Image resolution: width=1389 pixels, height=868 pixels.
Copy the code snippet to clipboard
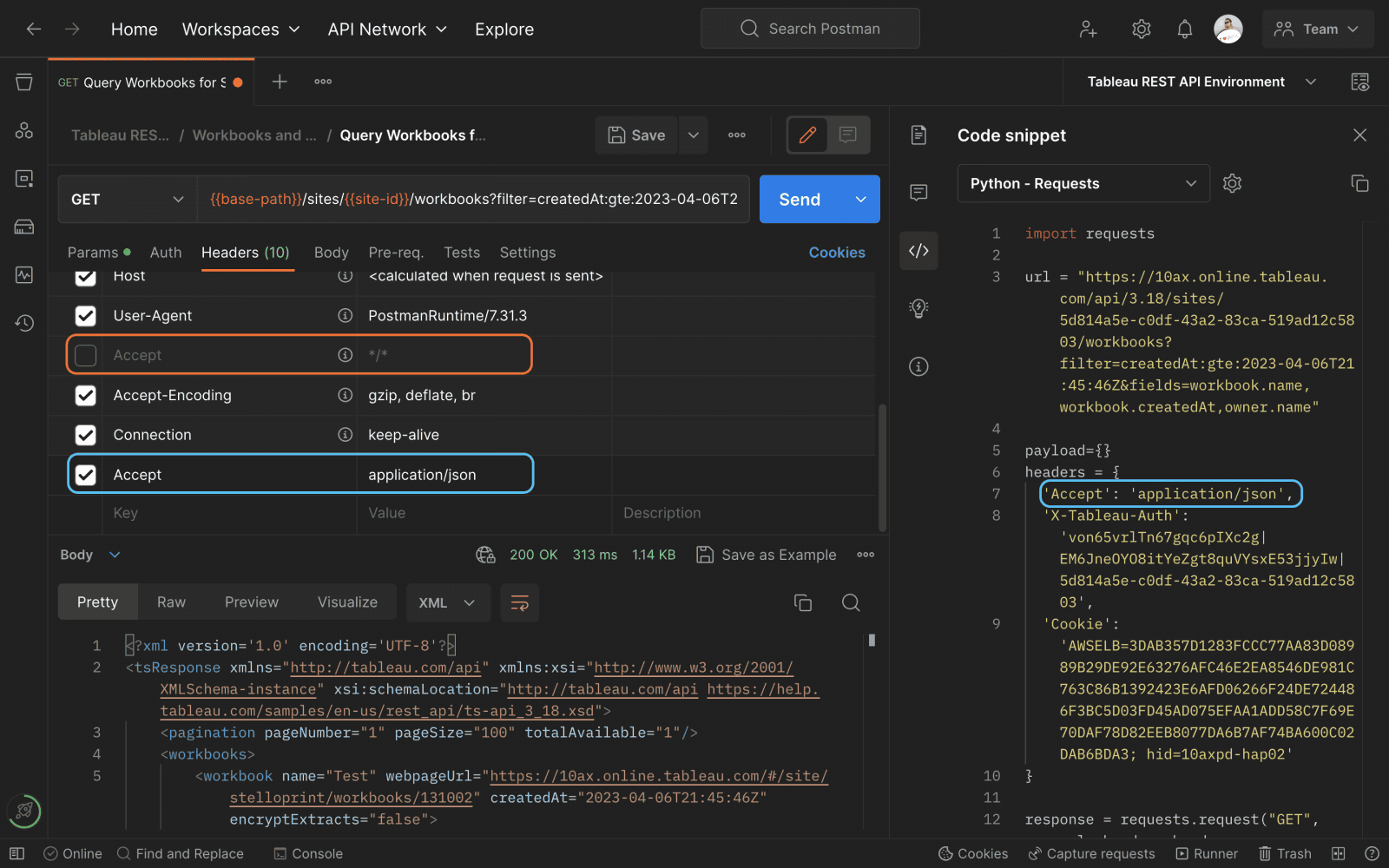pos(1359,183)
